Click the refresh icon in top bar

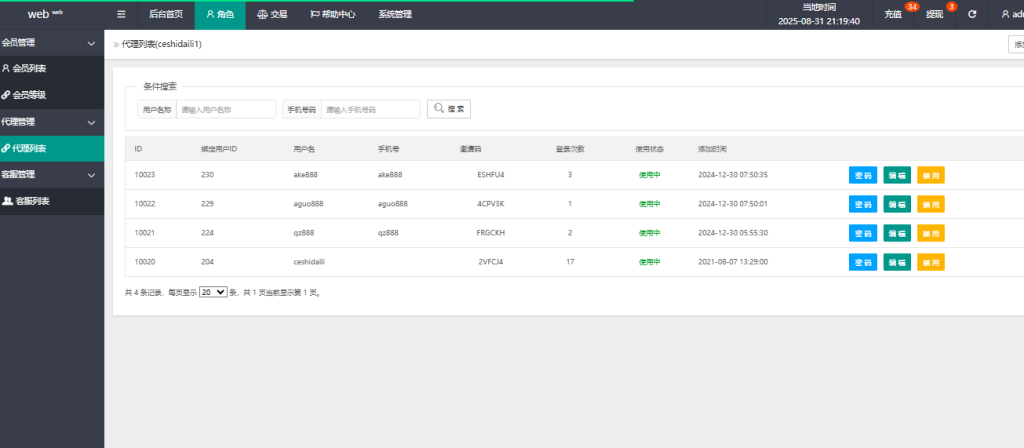coord(971,15)
